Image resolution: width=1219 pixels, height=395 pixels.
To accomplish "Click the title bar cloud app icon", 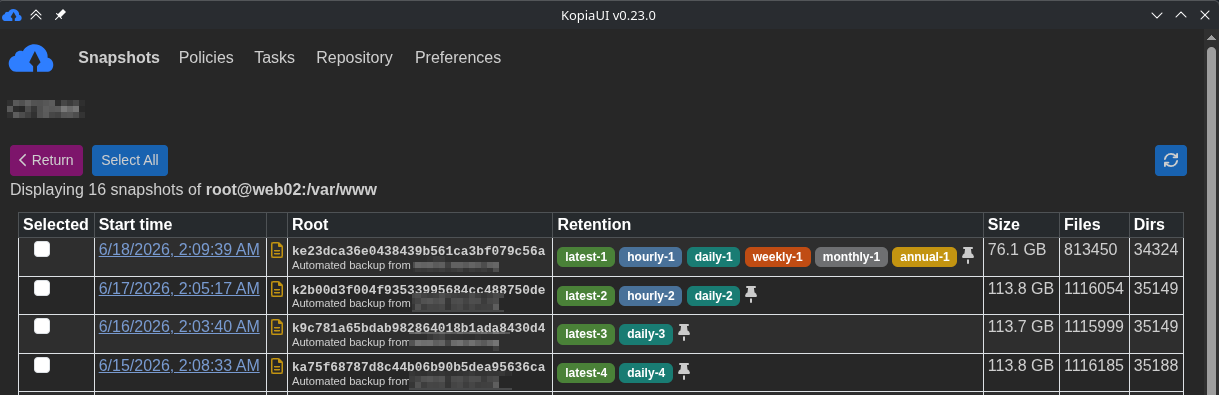I will click(12, 15).
